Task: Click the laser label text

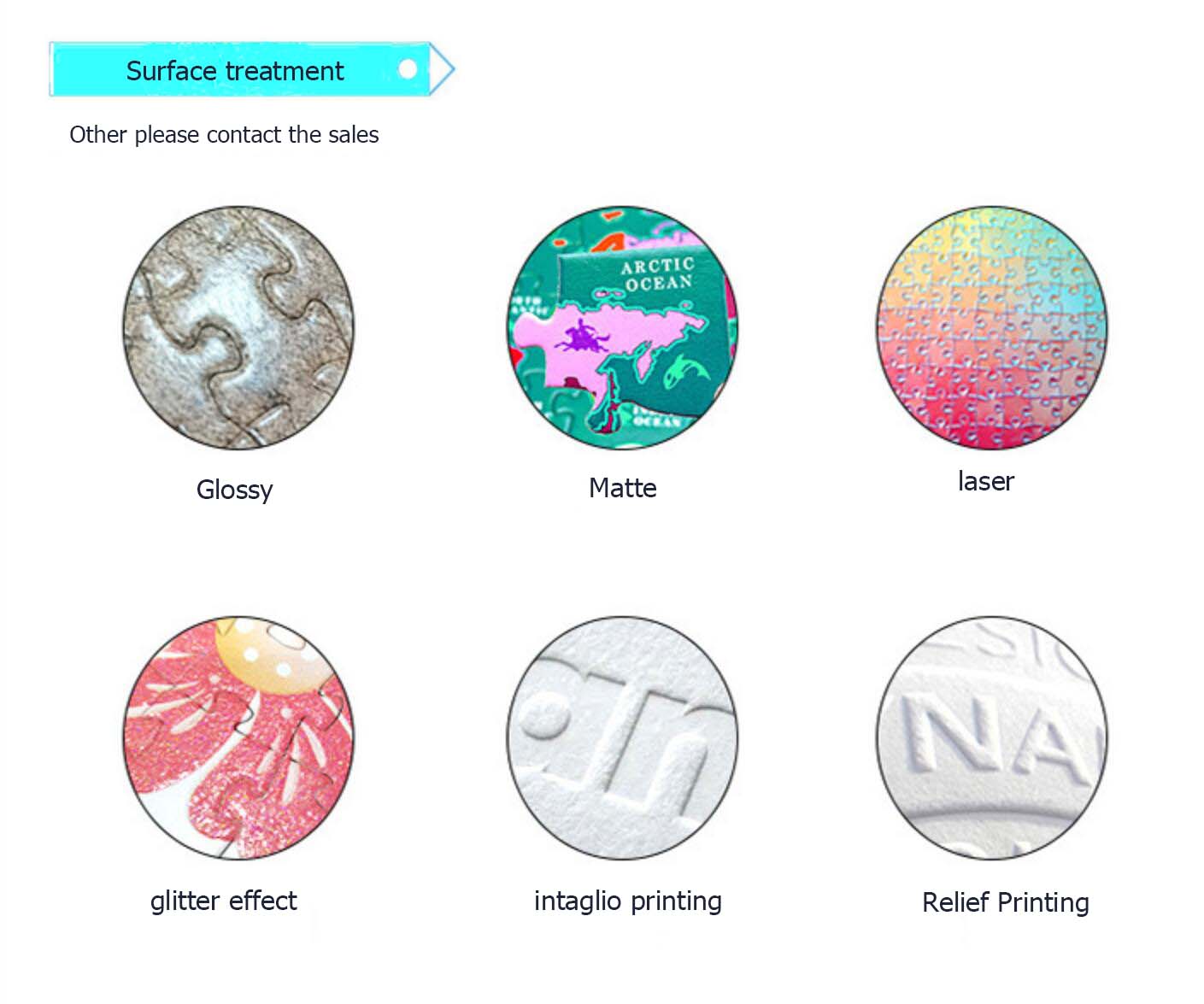Action: (x=985, y=481)
